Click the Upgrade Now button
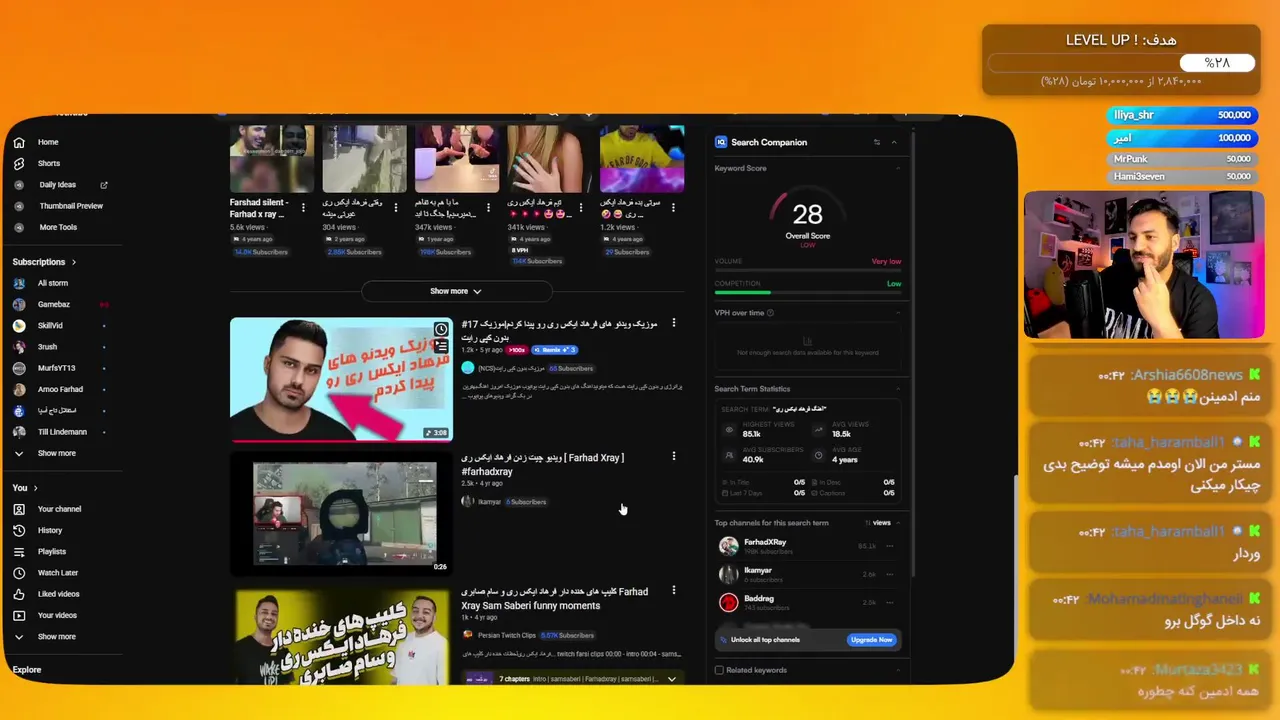1280x720 pixels. point(871,640)
